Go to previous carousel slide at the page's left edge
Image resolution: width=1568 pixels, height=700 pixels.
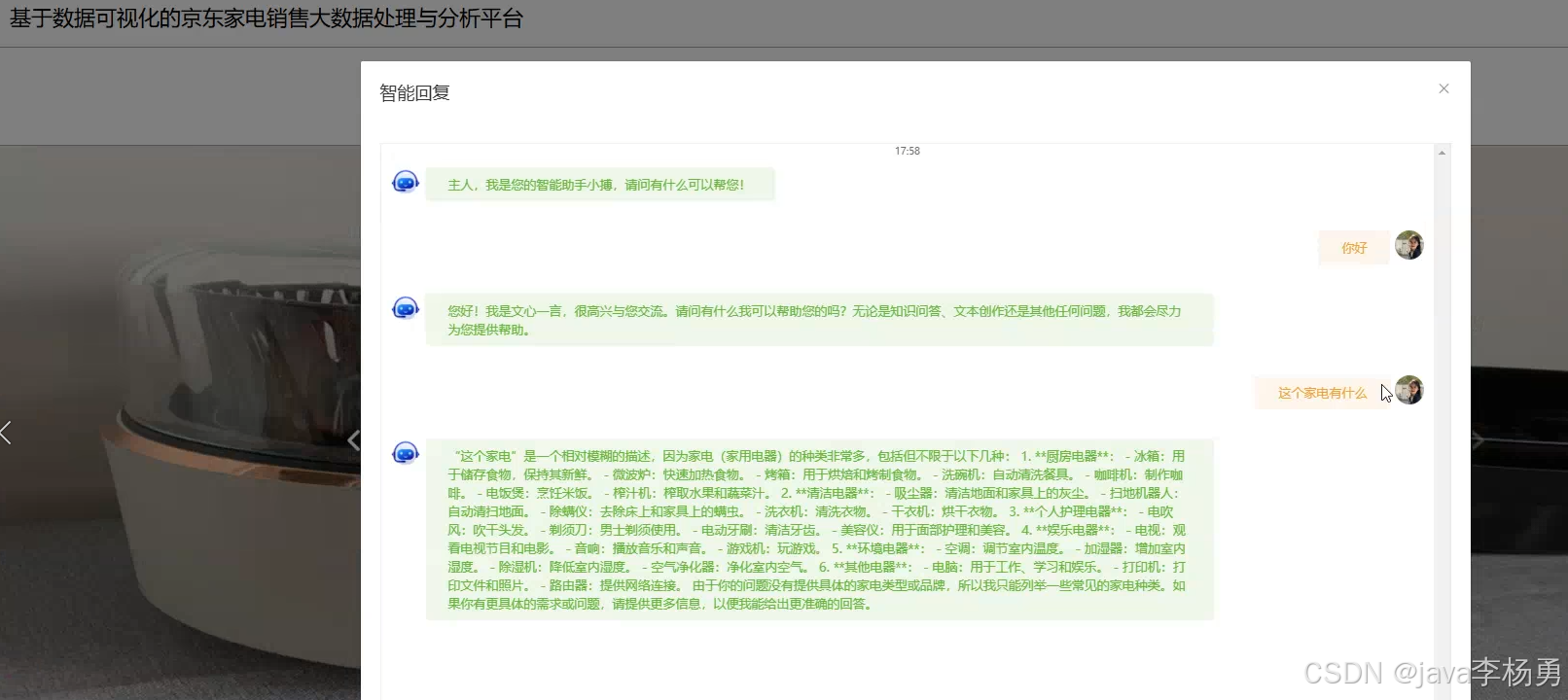[7, 433]
